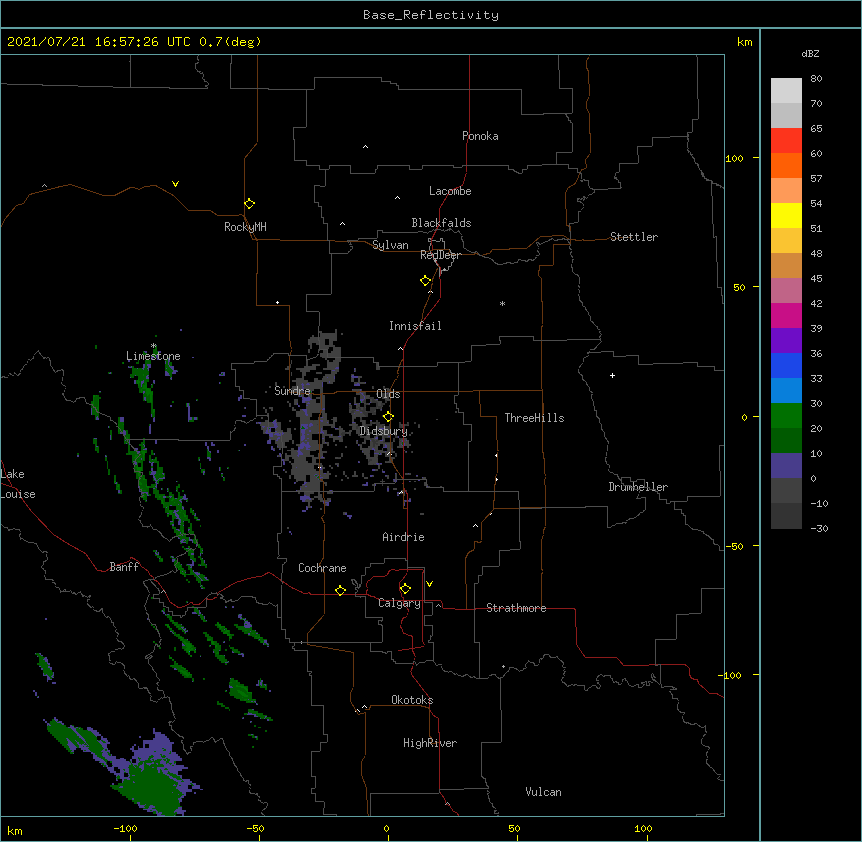Select the 39 dBZ purple color swatch
862x842 pixels.
786,340
